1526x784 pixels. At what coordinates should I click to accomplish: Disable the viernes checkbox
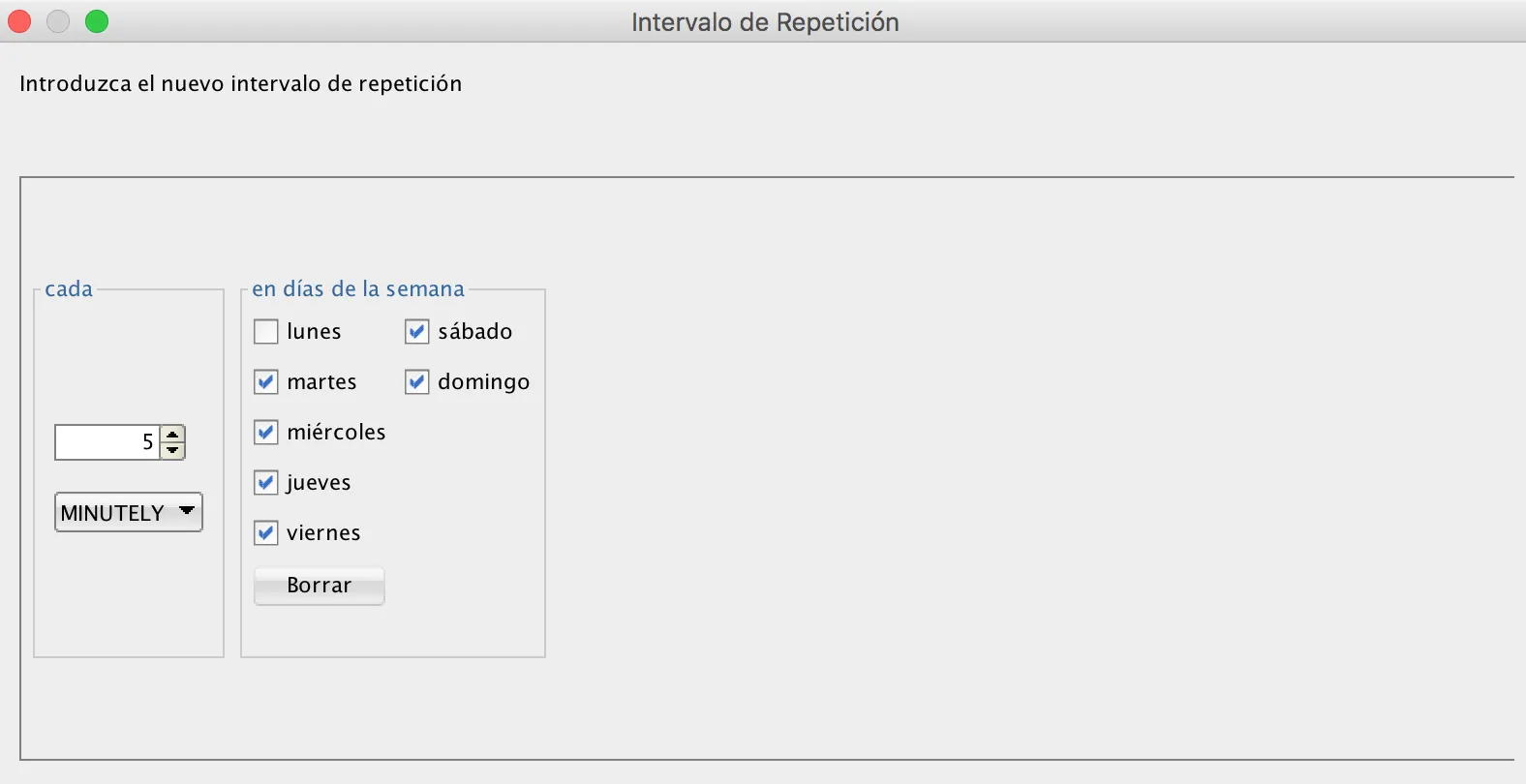click(x=266, y=533)
